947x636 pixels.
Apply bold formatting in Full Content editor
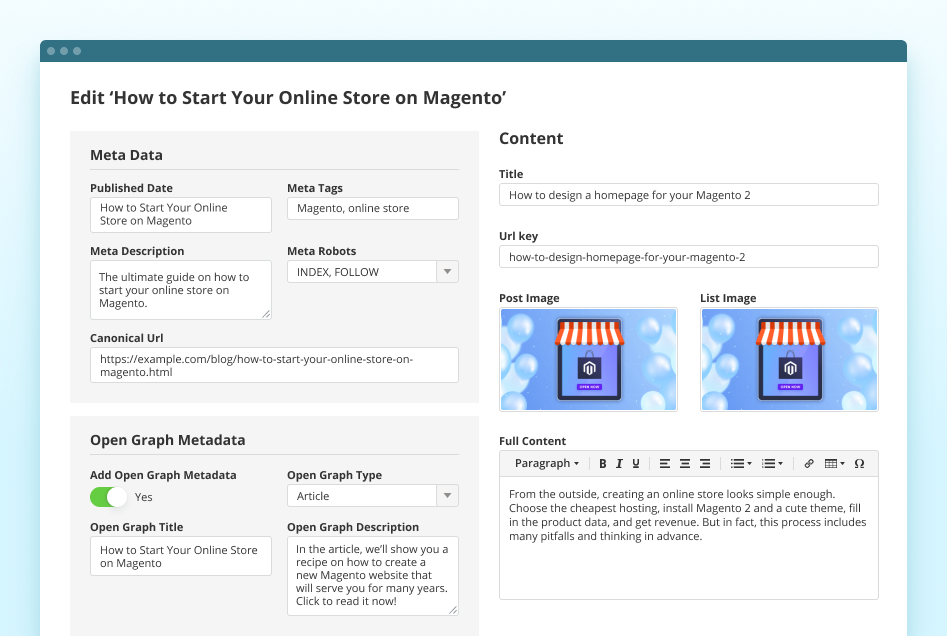(603, 464)
